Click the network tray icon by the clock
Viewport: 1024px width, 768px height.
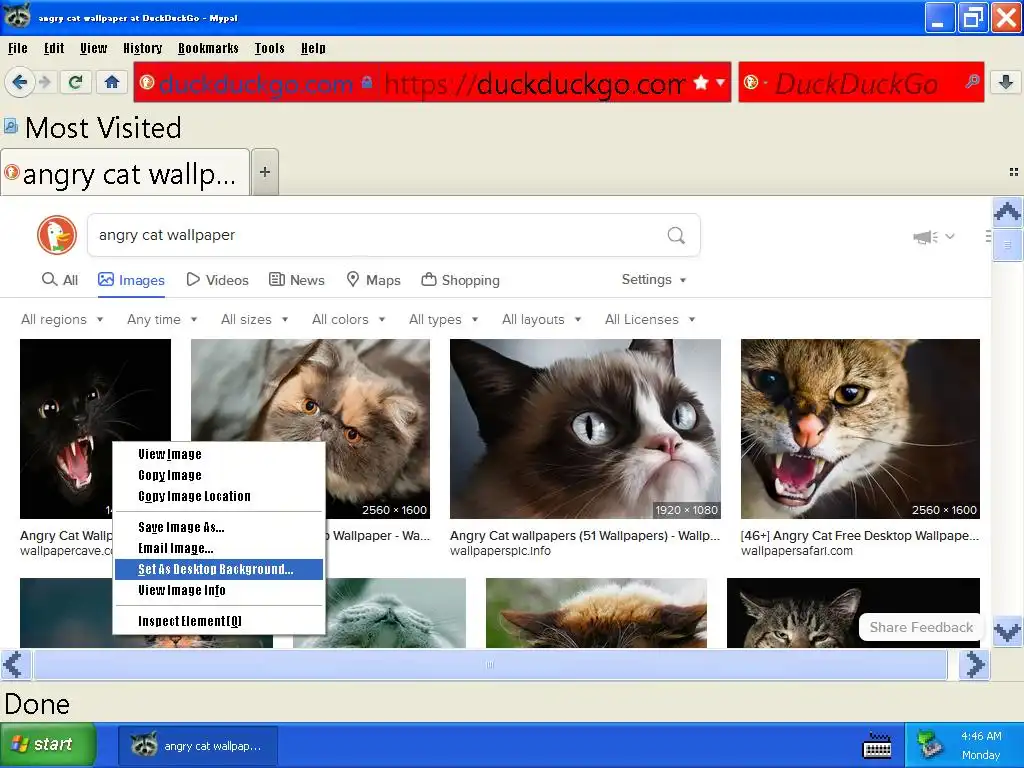929,744
